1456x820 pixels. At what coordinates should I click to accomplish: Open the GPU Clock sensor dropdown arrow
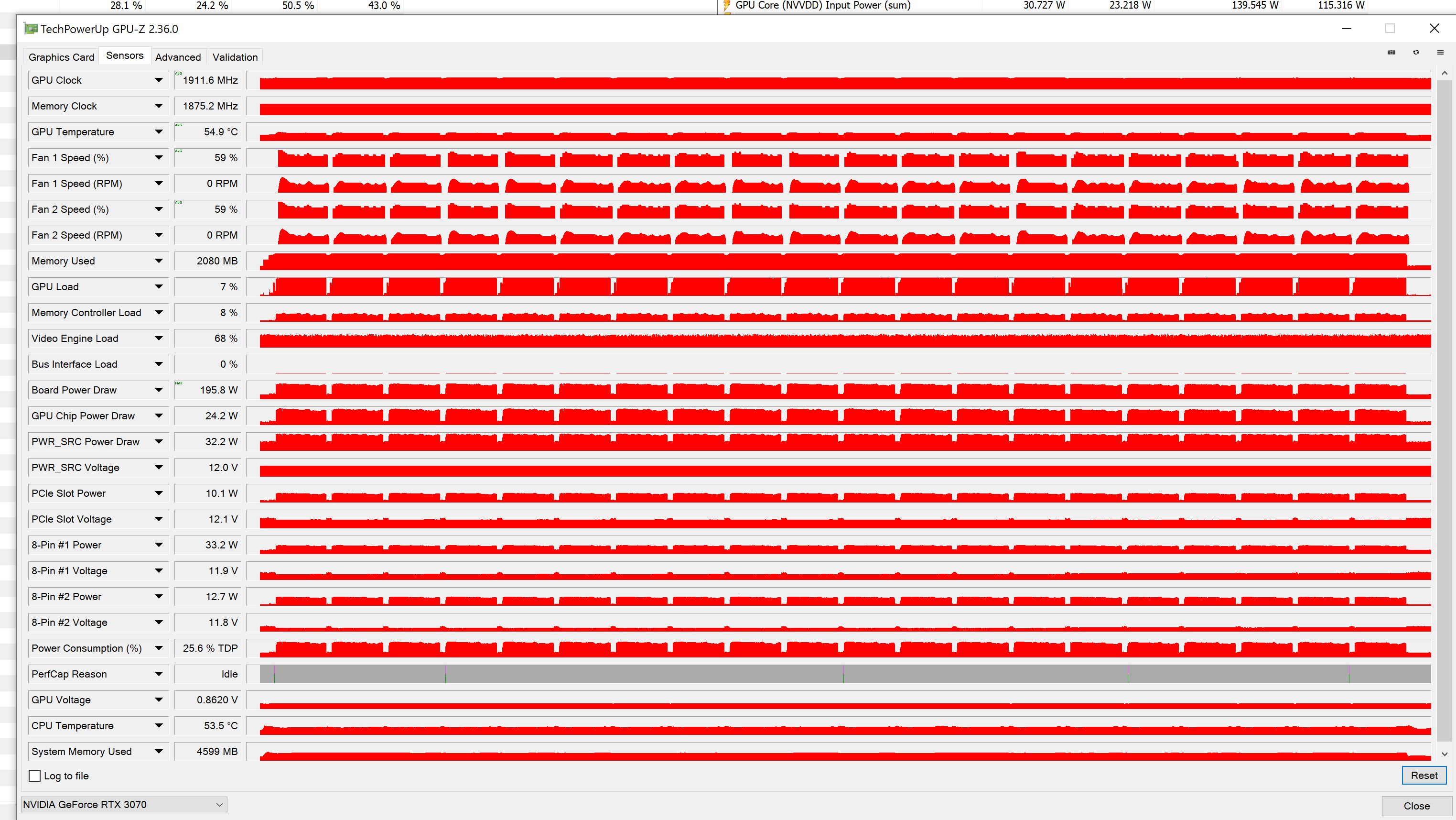coord(159,80)
